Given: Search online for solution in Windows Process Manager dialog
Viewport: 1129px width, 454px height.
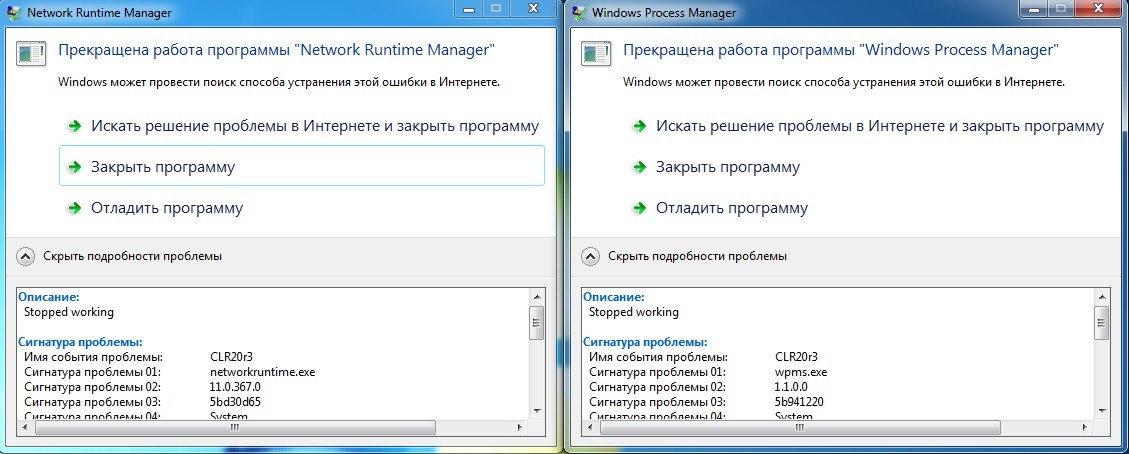Looking at the screenshot, I should click(x=868, y=127).
